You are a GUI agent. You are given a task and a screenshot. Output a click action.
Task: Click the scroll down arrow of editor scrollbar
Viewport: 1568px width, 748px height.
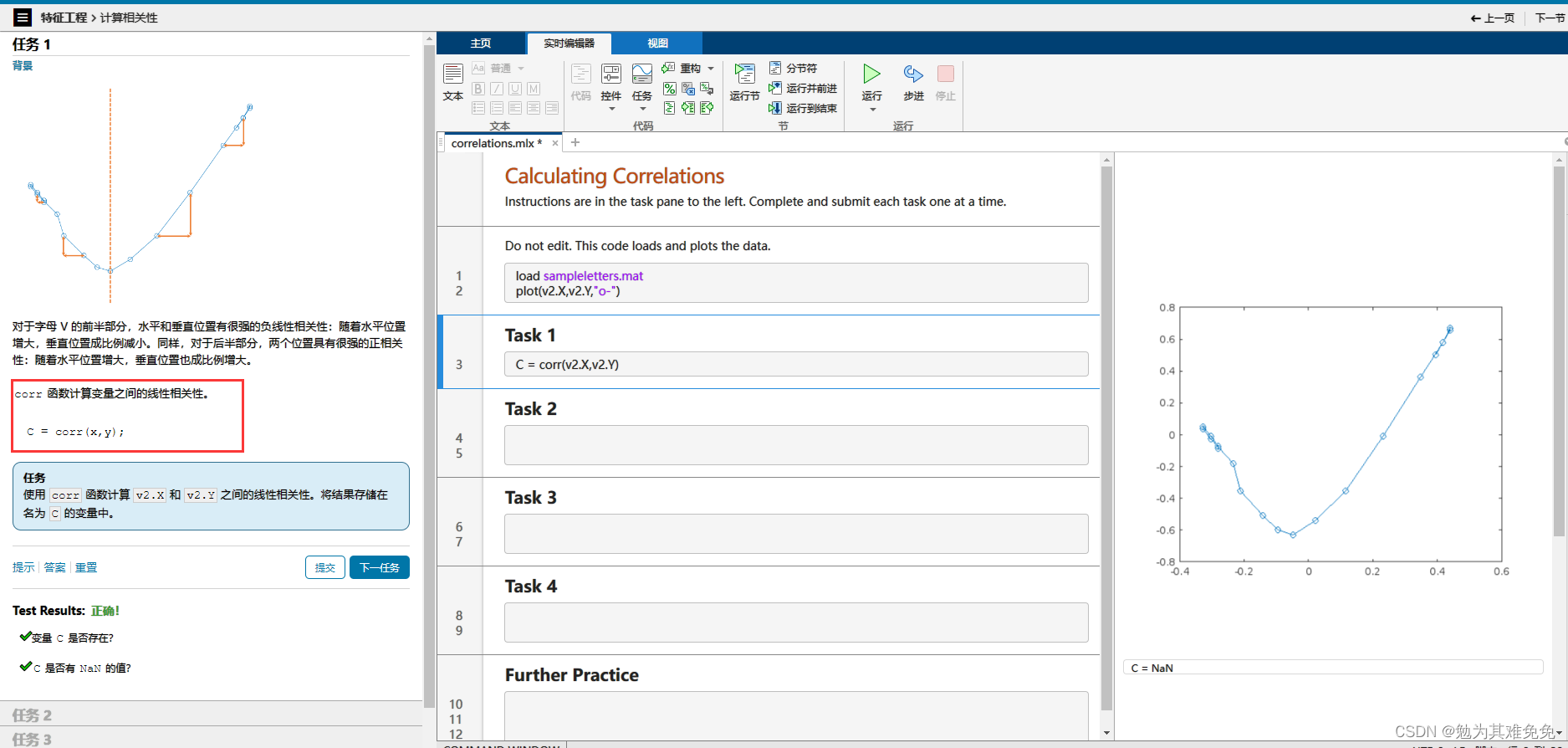point(1106,733)
